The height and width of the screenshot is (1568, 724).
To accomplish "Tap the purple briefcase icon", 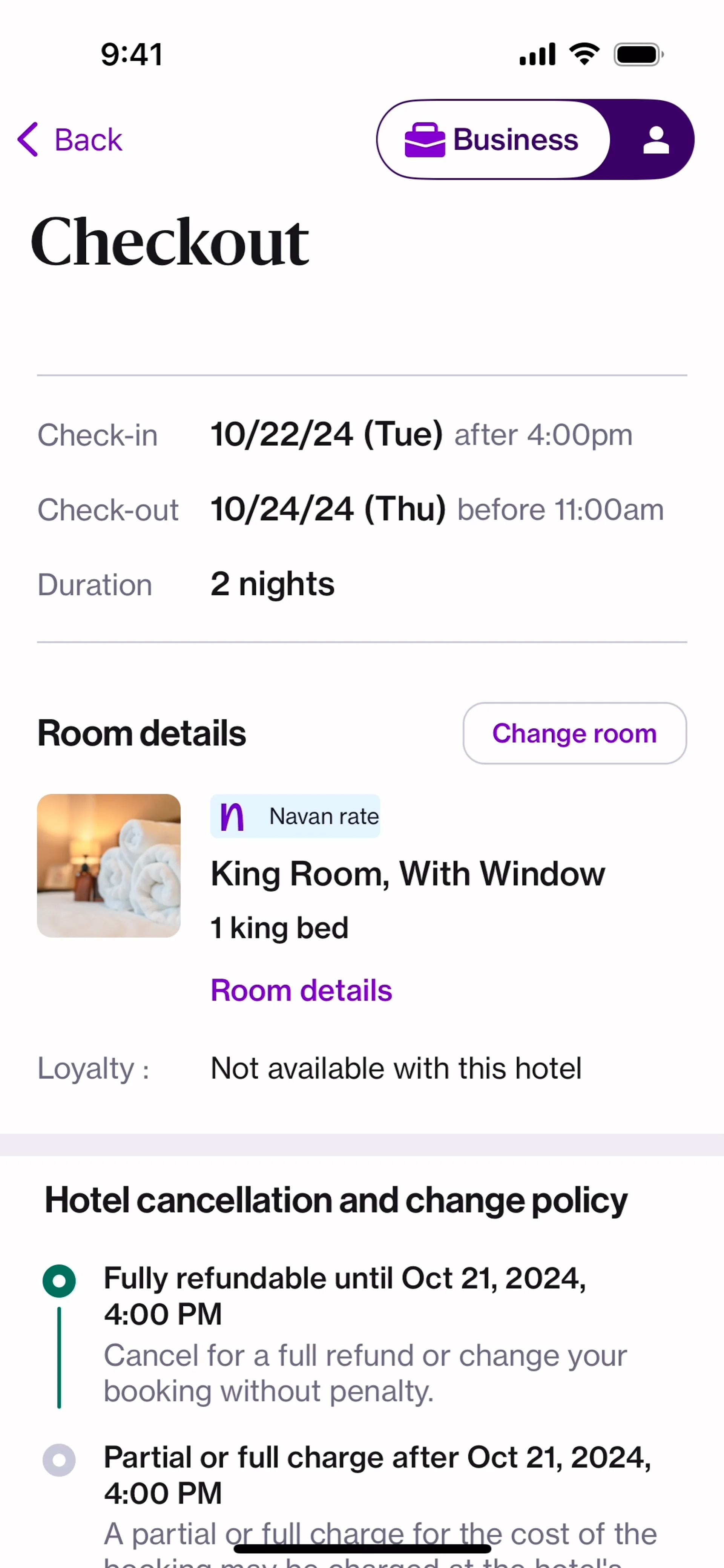I will pos(425,140).
